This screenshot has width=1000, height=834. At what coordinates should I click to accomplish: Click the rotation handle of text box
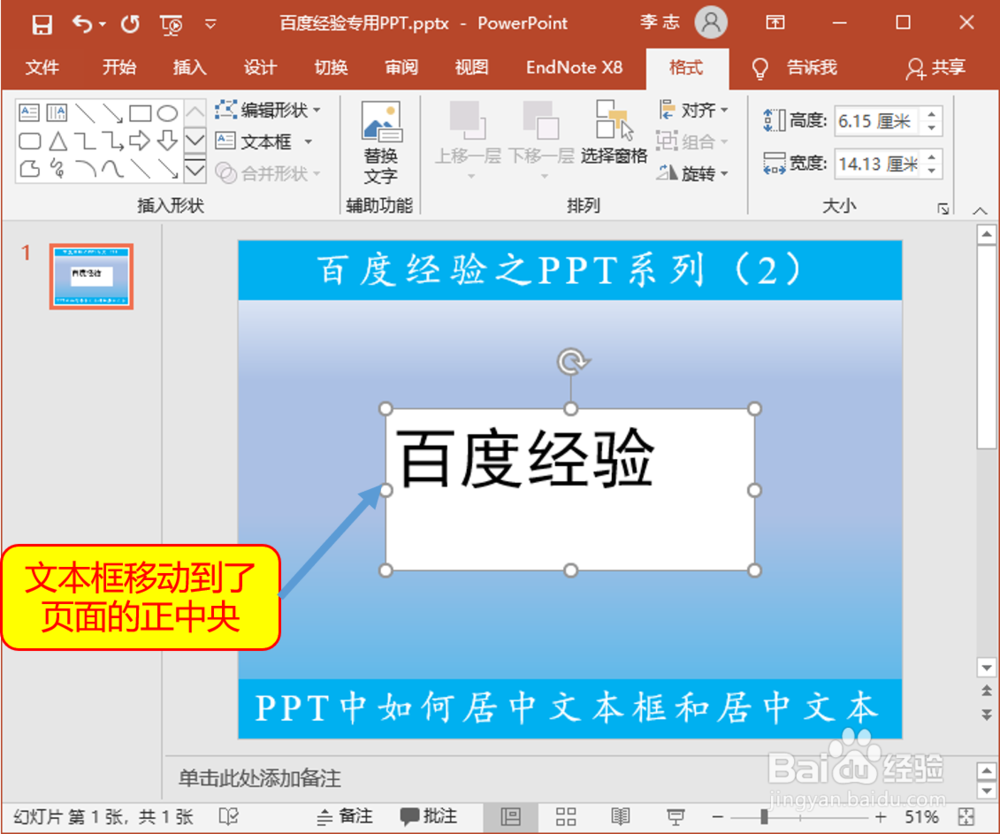[x=572, y=361]
